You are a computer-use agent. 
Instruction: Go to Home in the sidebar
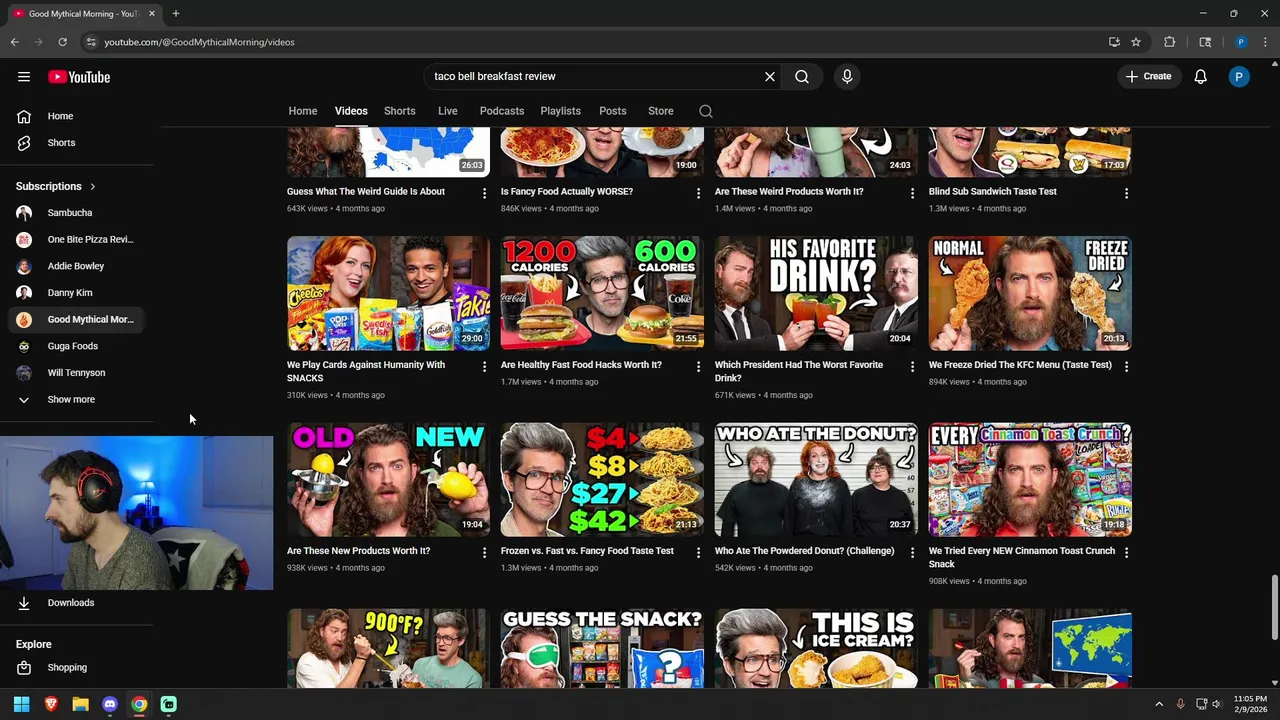click(77, 116)
